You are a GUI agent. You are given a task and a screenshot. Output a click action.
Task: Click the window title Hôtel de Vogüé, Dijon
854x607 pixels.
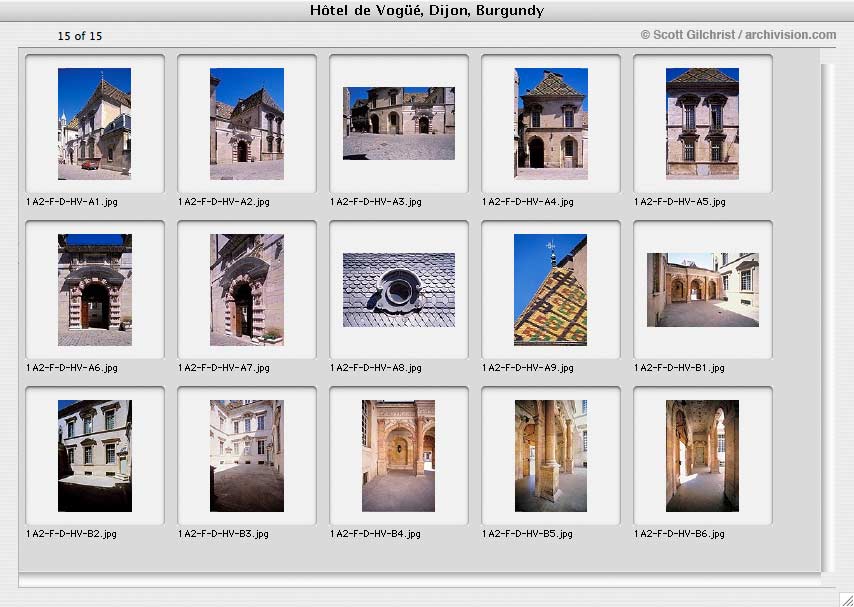pos(427,10)
